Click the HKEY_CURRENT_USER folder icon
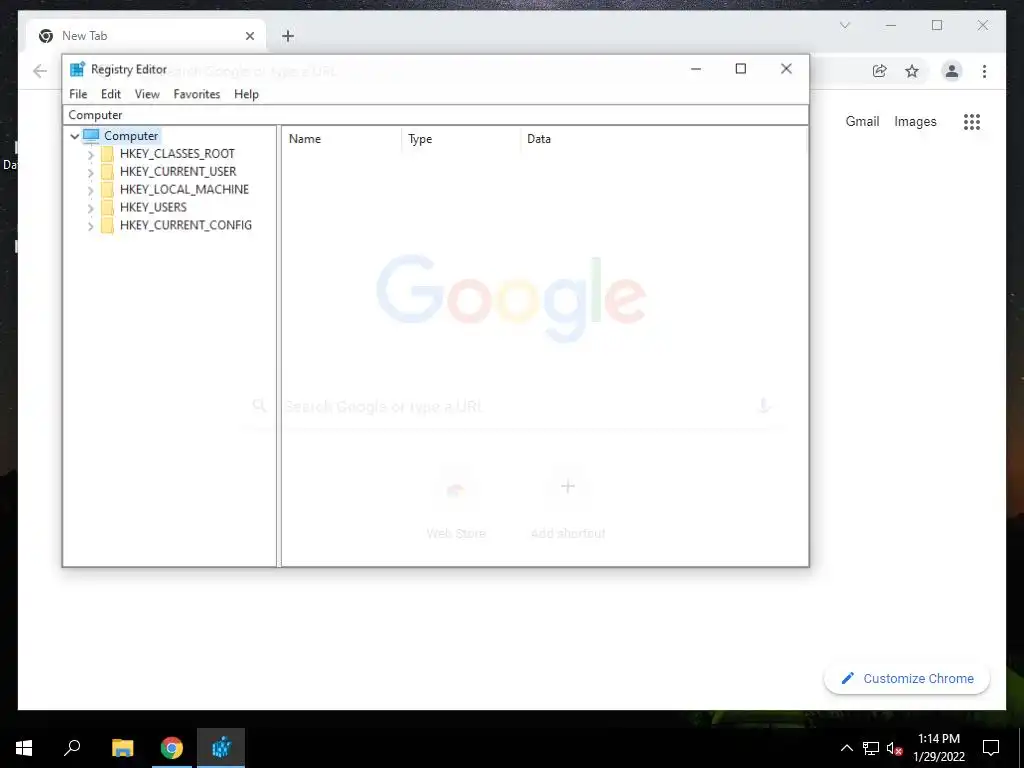 point(107,172)
